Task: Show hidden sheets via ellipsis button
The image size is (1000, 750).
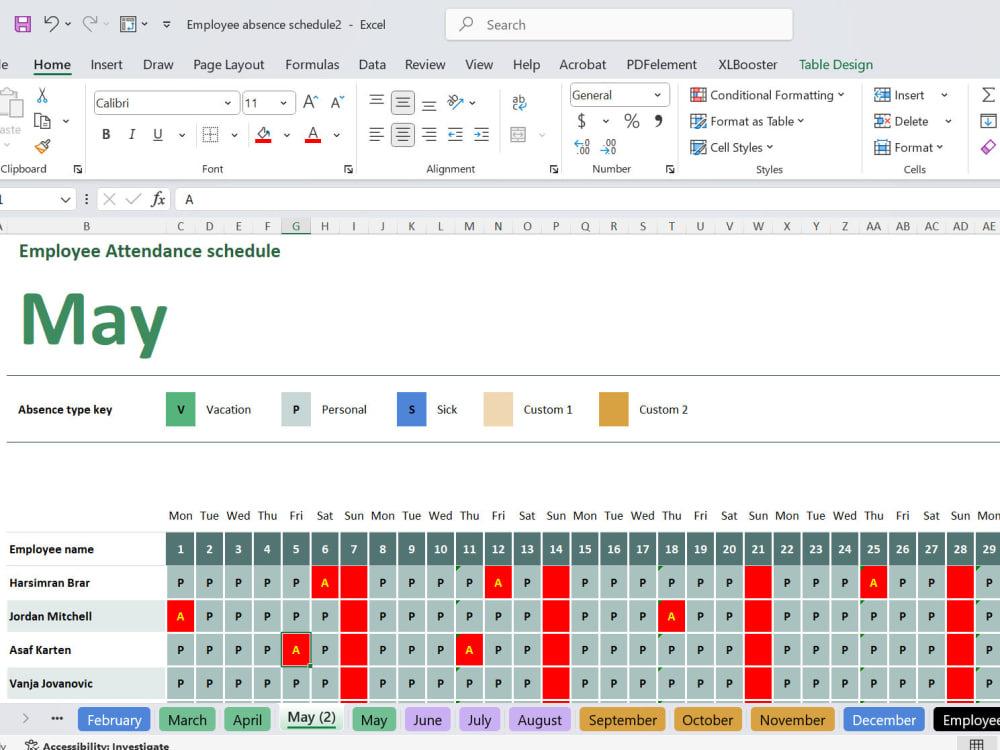Action: pos(57,718)
